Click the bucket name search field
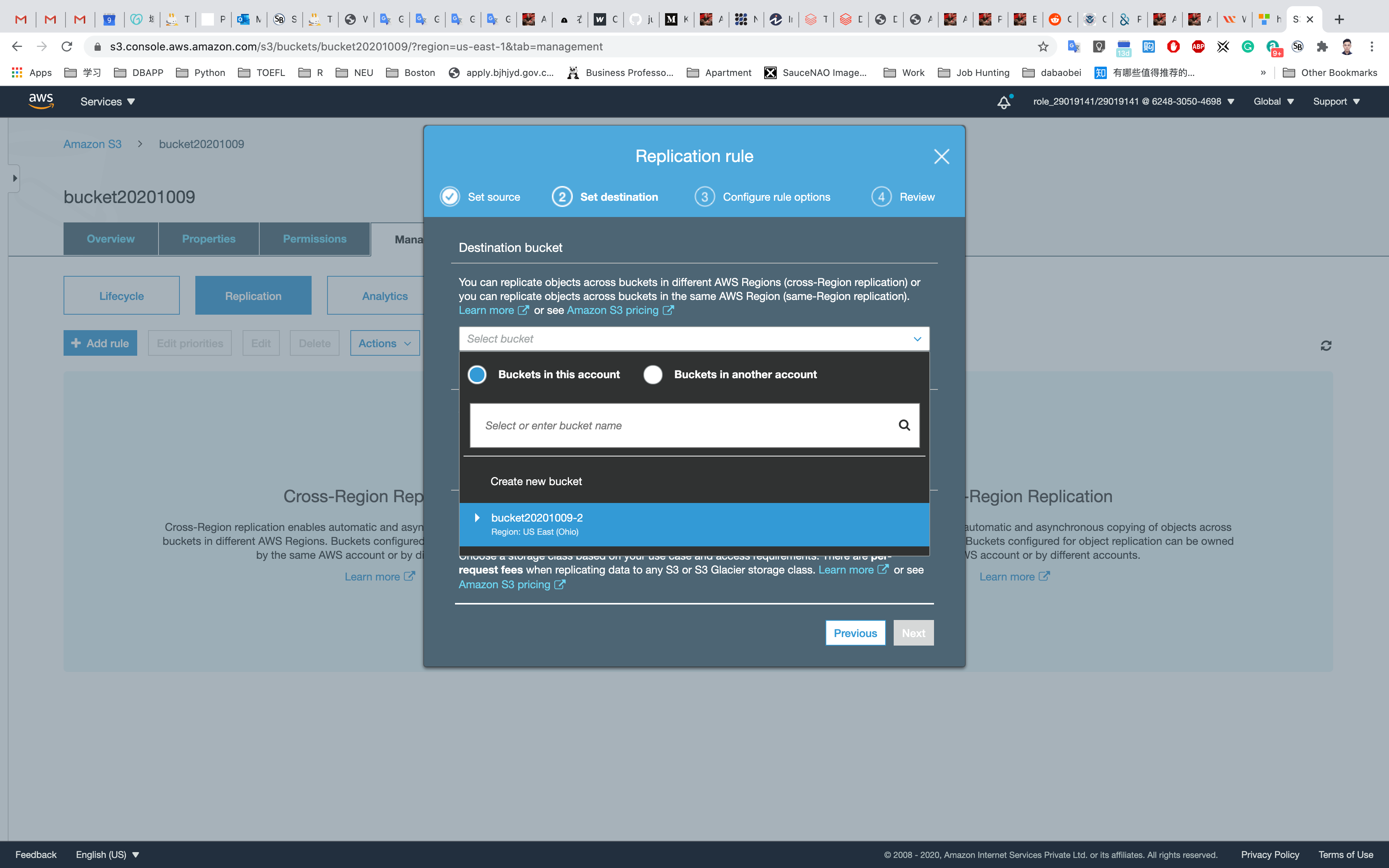The height and width of the screenshot is (868, 1389). pyautogui.click(x=683, y=425)
